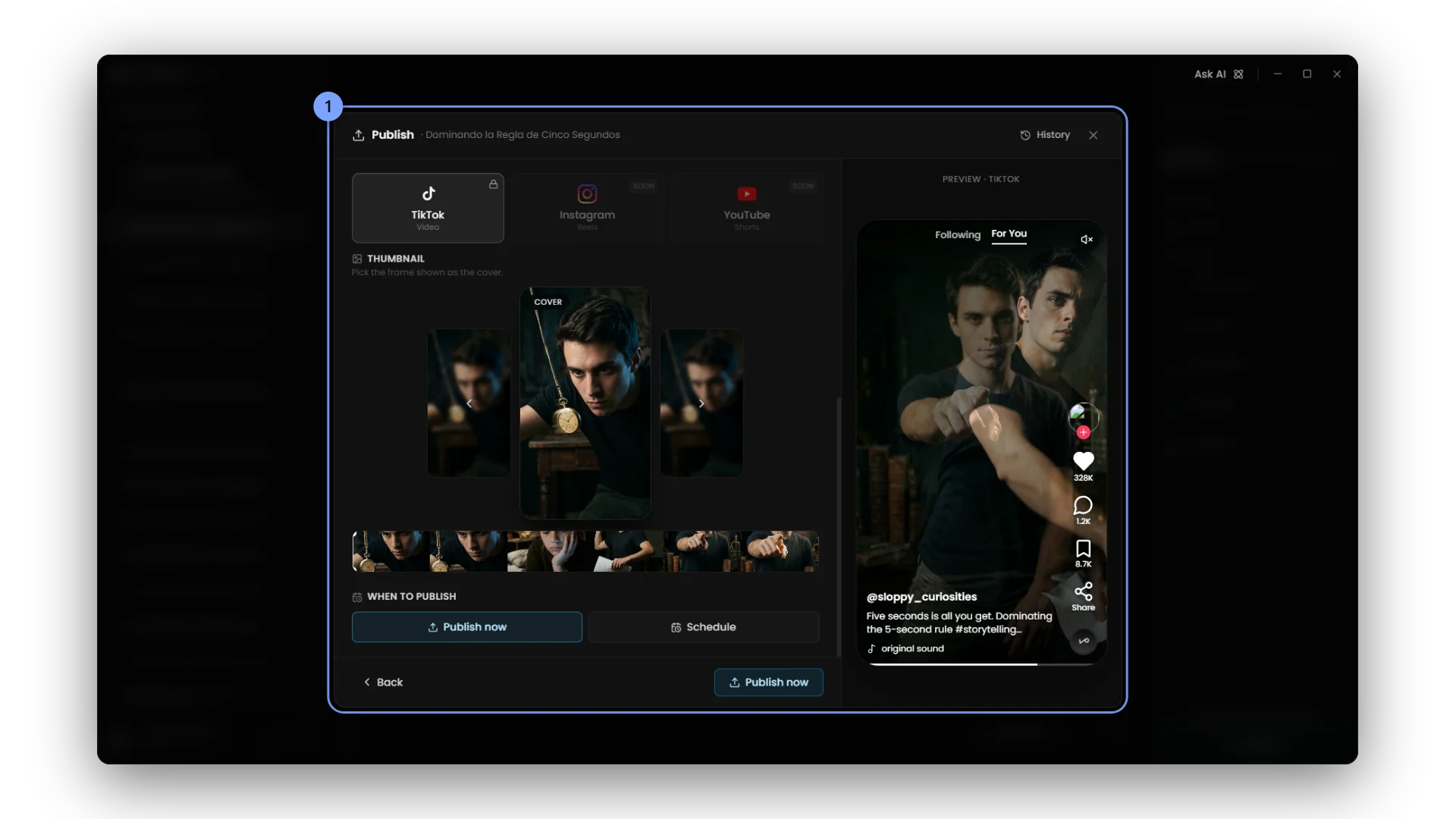Select the center COVER thumbnail

[585, 403]
